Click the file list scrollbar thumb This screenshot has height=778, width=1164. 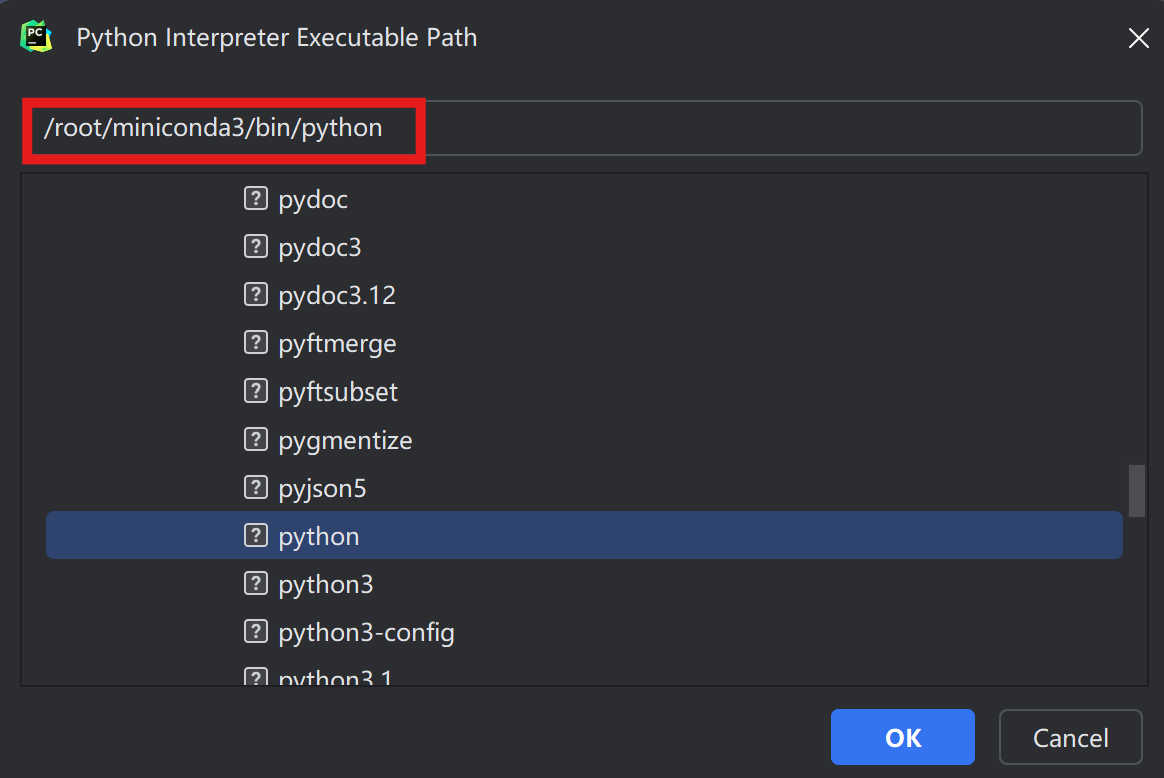tap(1136, 490)
